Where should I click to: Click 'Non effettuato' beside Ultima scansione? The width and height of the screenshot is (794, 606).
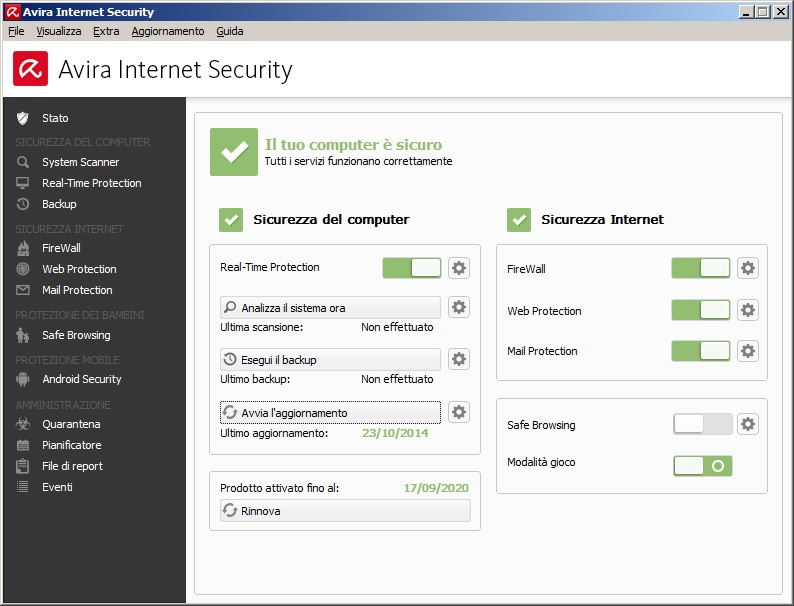coord(397,327)
